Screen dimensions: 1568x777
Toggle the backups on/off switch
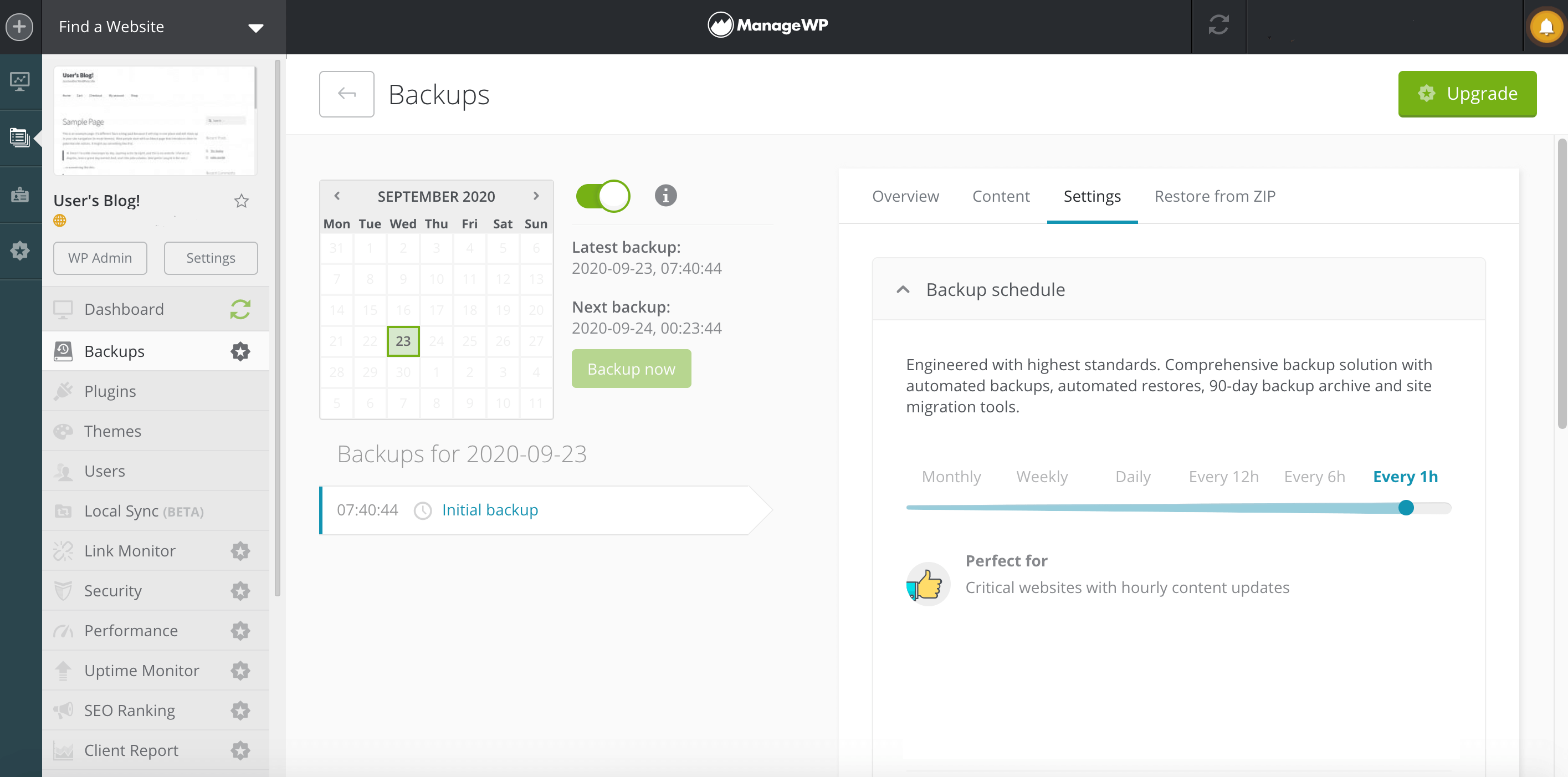603,196
